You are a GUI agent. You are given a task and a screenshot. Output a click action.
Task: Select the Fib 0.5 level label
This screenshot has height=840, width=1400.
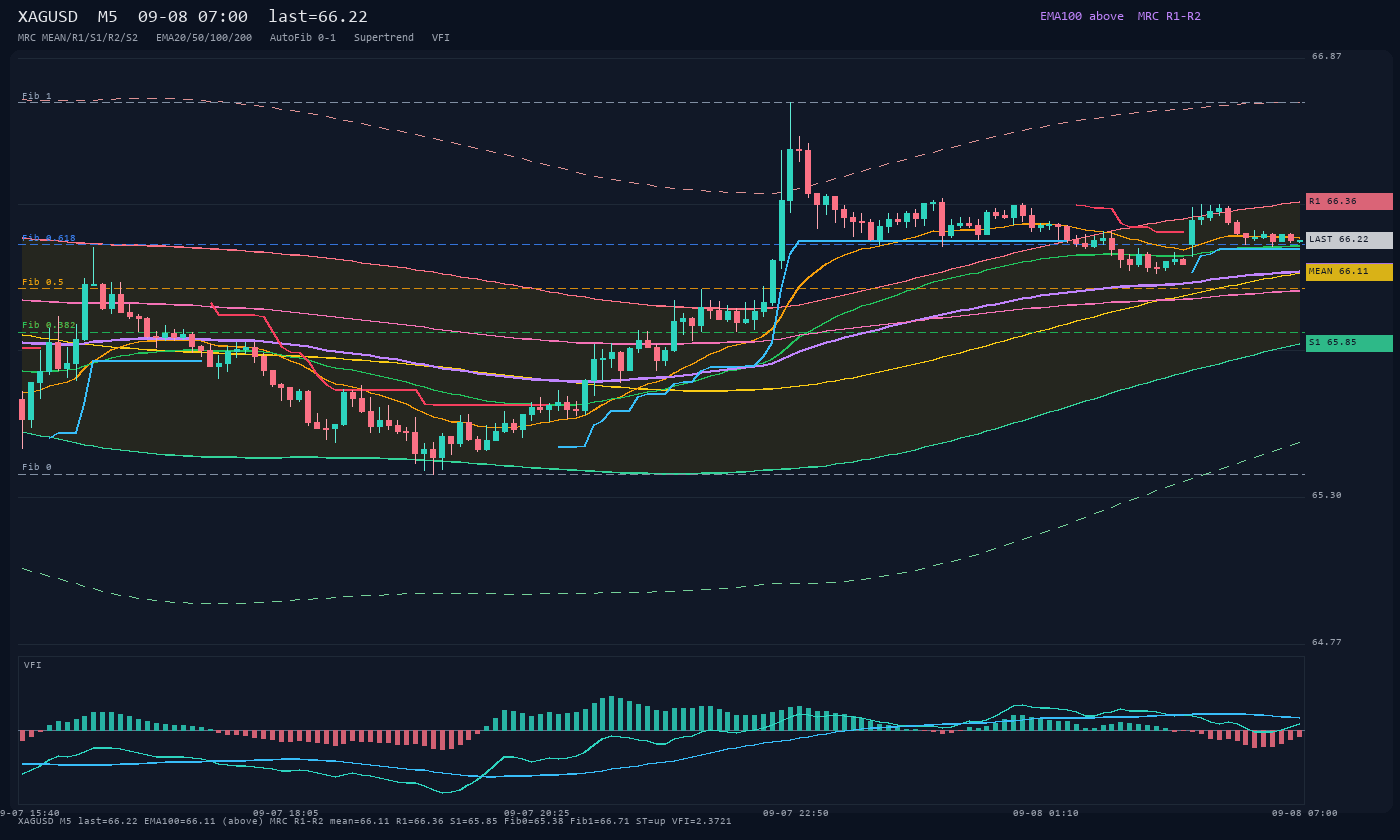pyautogui.click(x=43, y=283)
